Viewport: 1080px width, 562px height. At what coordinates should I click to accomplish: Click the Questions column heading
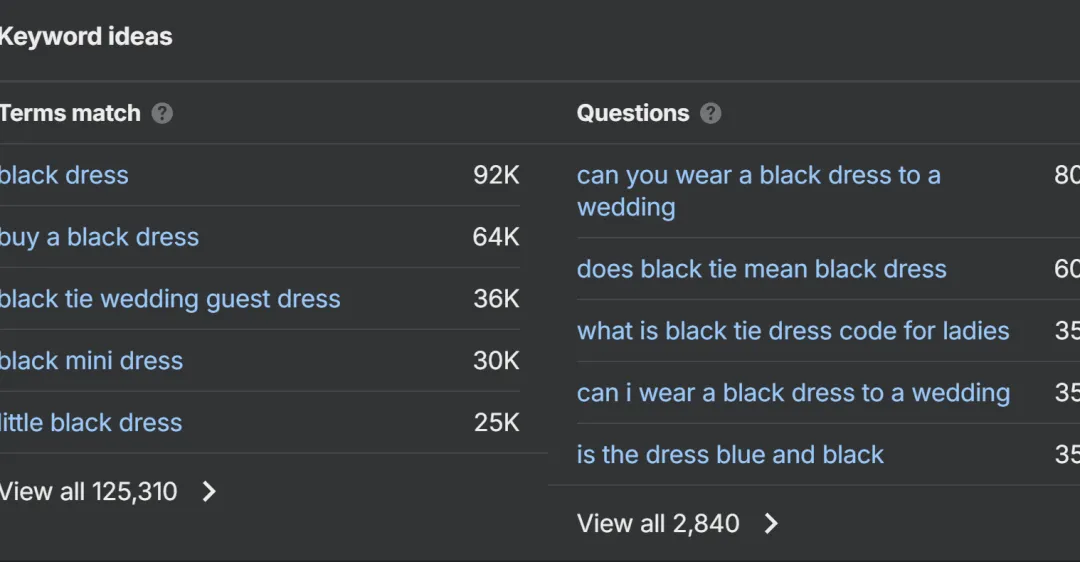point(633,113)
